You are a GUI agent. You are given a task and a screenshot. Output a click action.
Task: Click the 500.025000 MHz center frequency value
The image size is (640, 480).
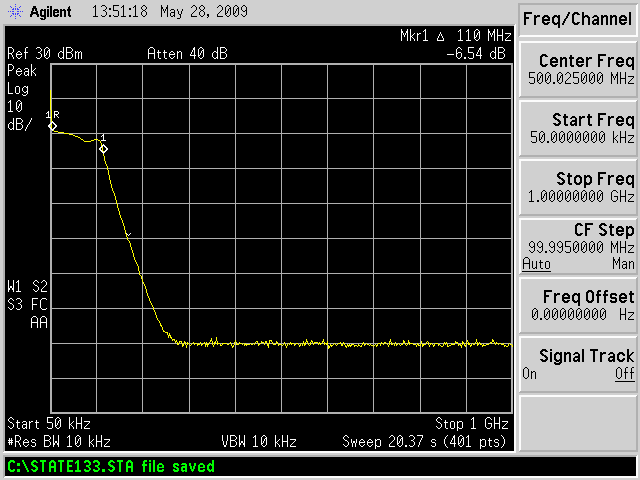[x=581, y=78]
